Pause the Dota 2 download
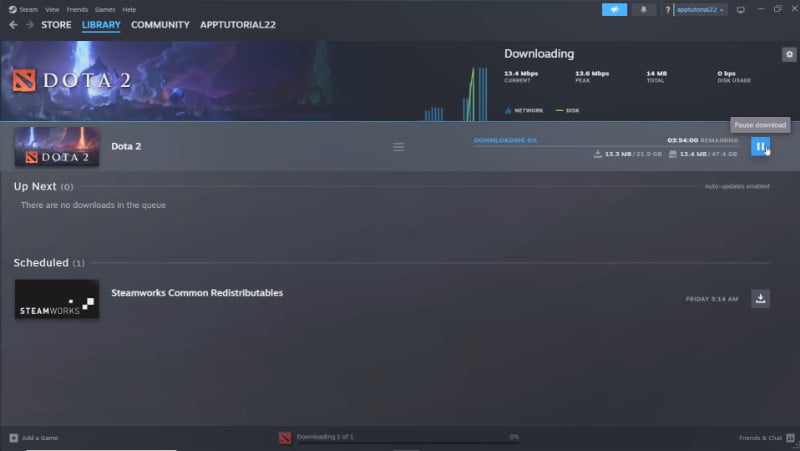This screenshot has width=800, height=451. pos(760,146)
